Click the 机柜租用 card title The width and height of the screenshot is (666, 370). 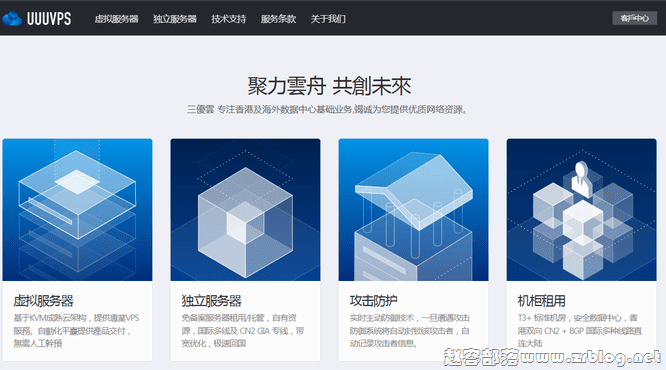click(542, 301)
